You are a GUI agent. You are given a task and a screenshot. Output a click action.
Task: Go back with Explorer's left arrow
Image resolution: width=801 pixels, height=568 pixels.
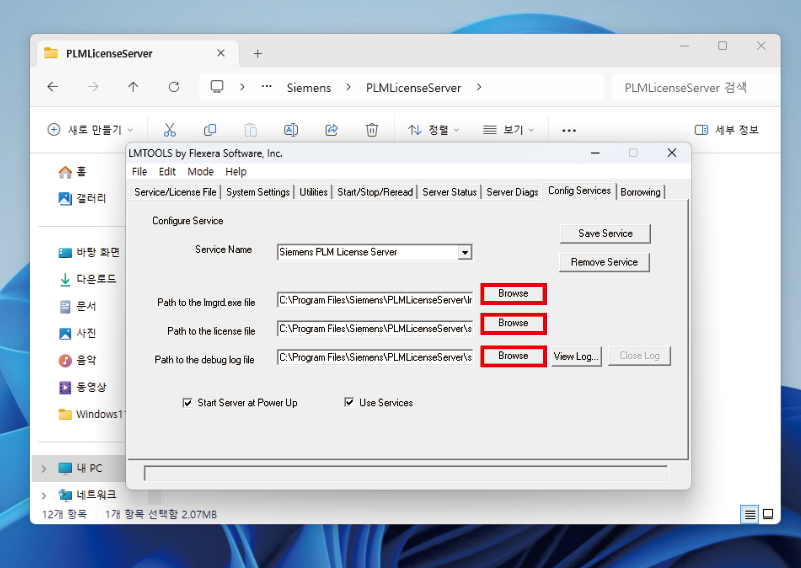point(53,87)
